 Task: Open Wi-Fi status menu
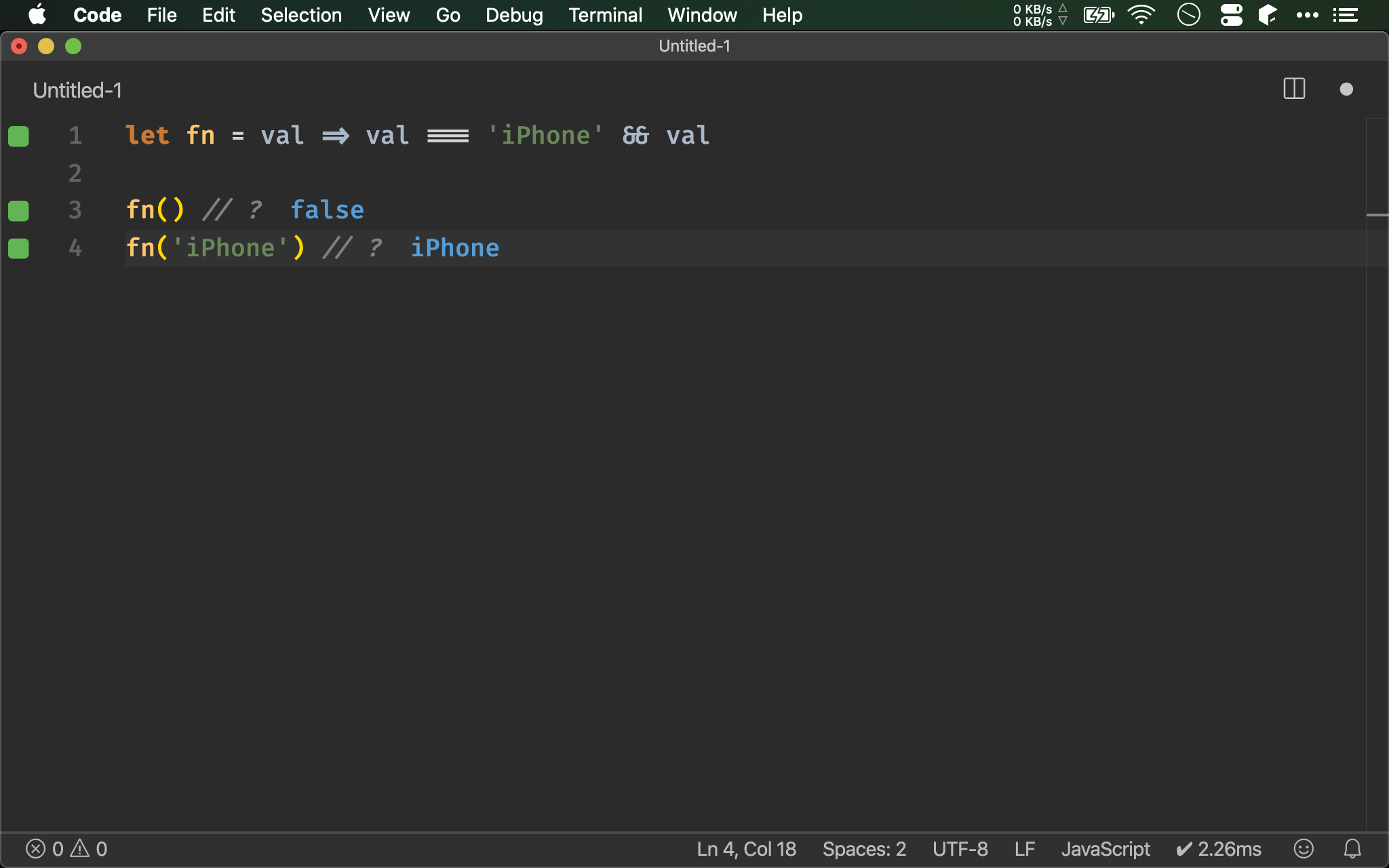click(1141, 15)
